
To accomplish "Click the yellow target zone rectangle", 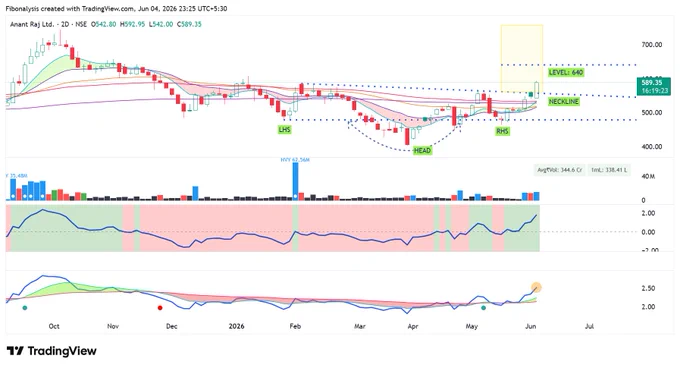I will [x=522, y=58].
